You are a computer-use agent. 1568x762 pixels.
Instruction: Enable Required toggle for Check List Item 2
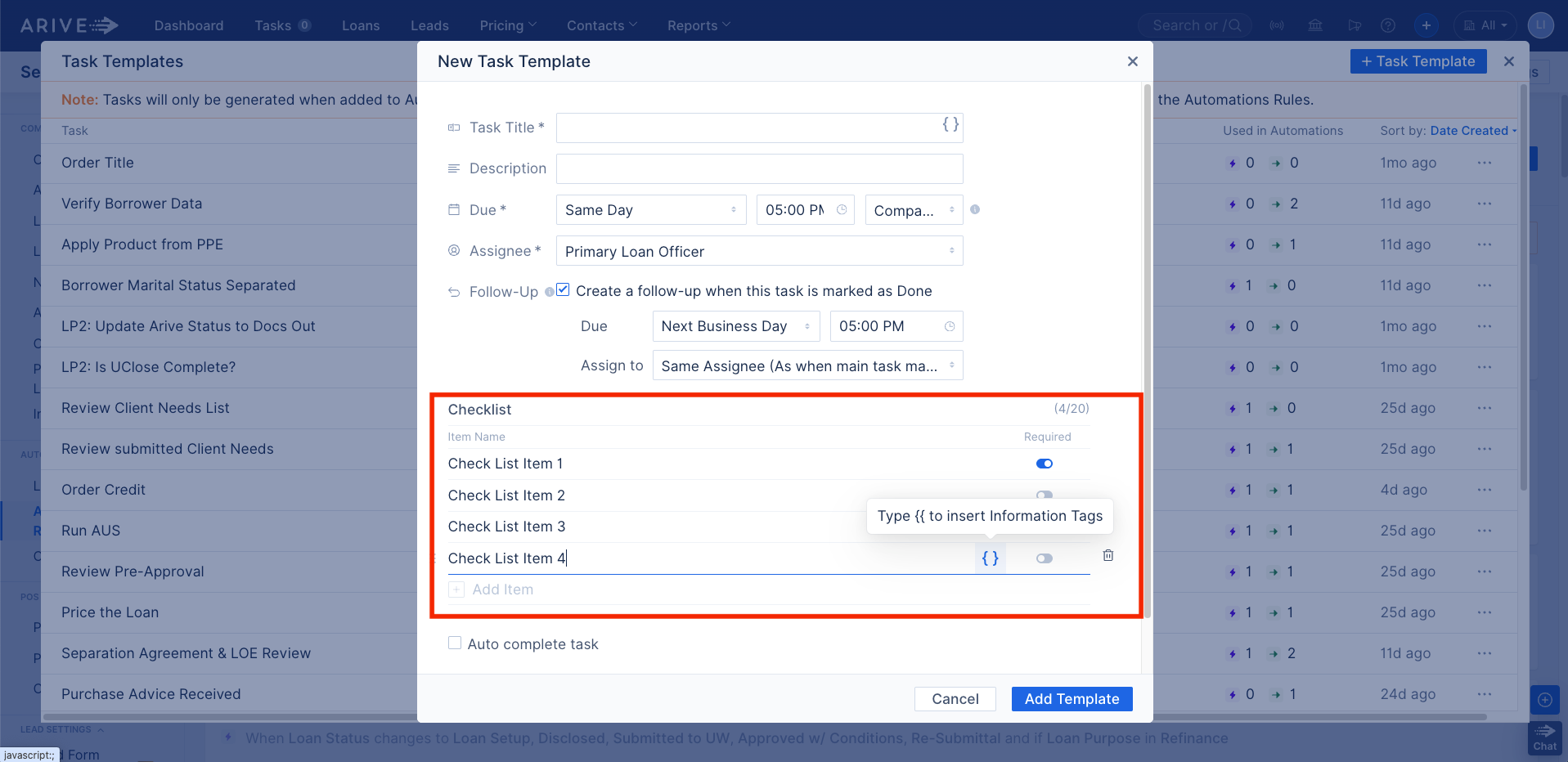(x=1044, y=495)
